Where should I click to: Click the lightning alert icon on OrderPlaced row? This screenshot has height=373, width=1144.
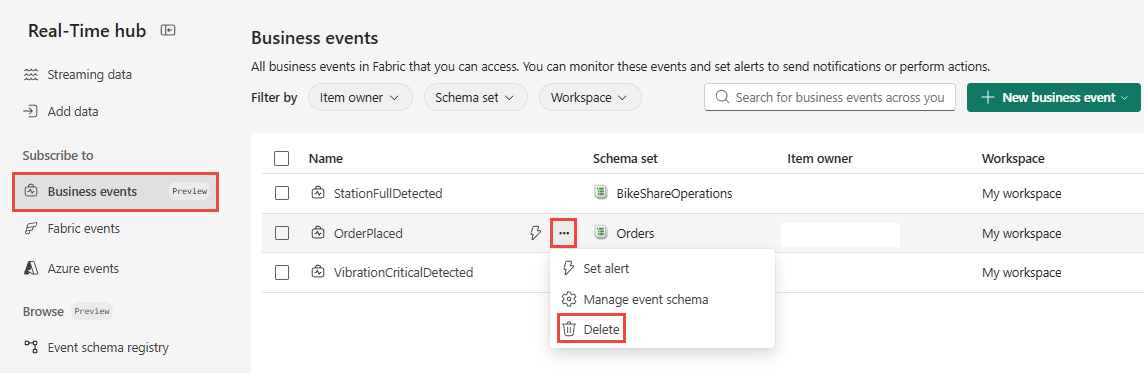point(536,233)
